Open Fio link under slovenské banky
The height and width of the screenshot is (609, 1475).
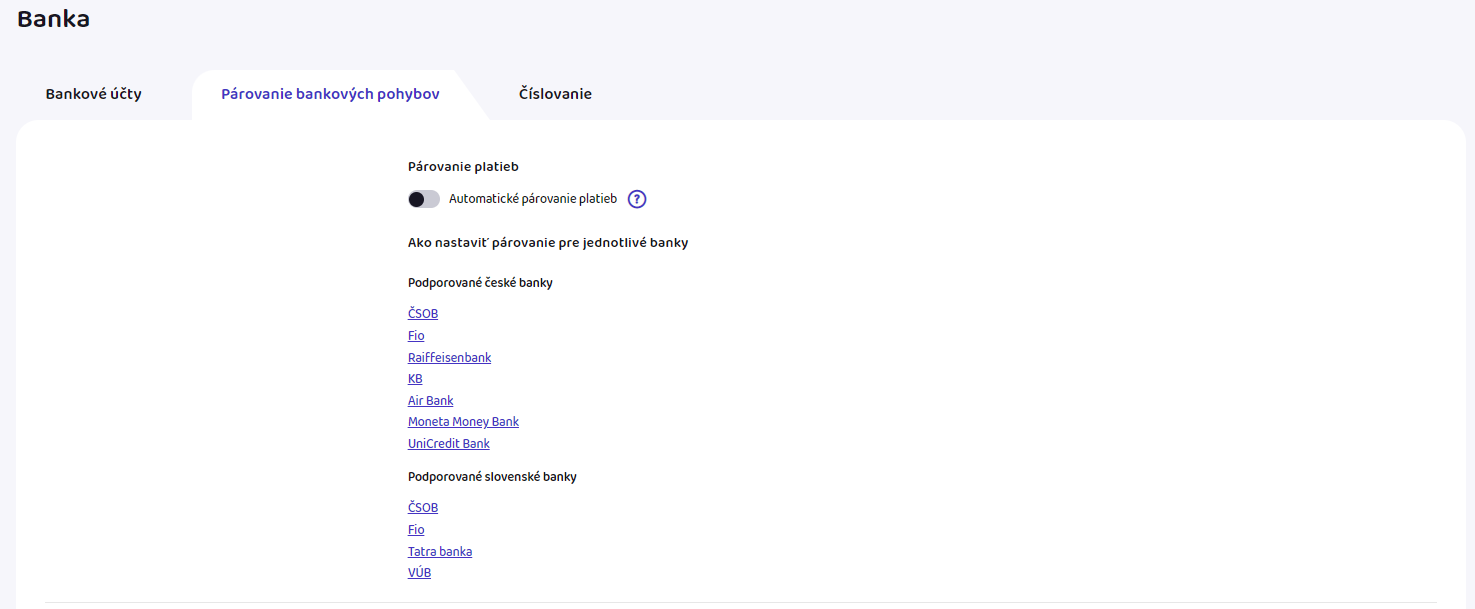pos(416,530)
